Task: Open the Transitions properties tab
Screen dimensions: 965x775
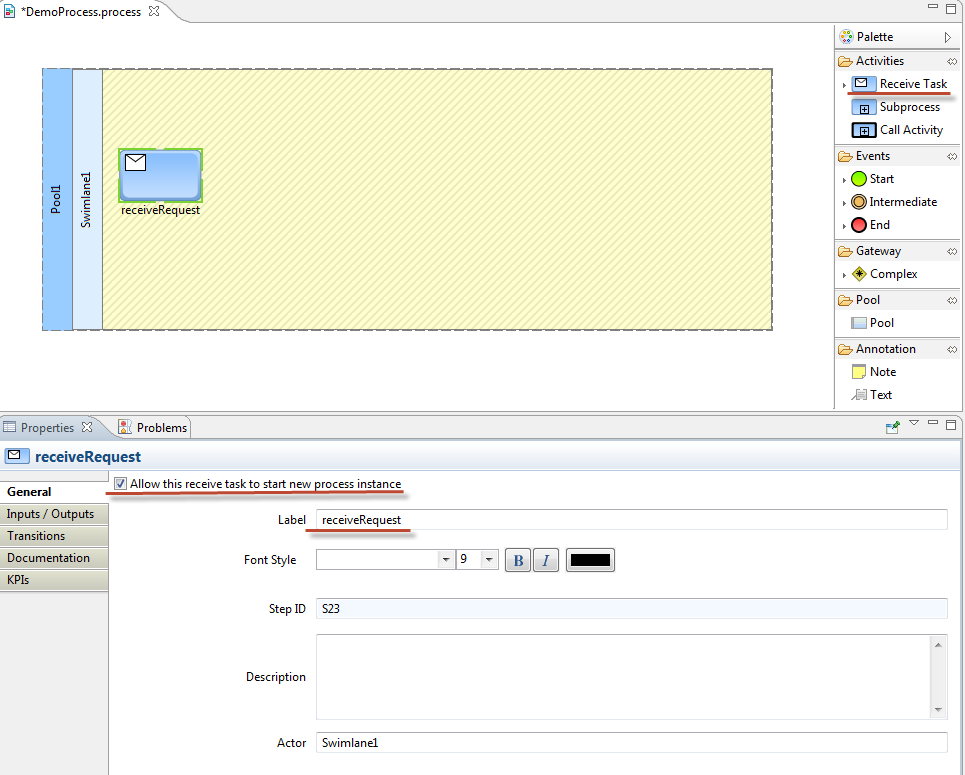Action: point(36,536)
